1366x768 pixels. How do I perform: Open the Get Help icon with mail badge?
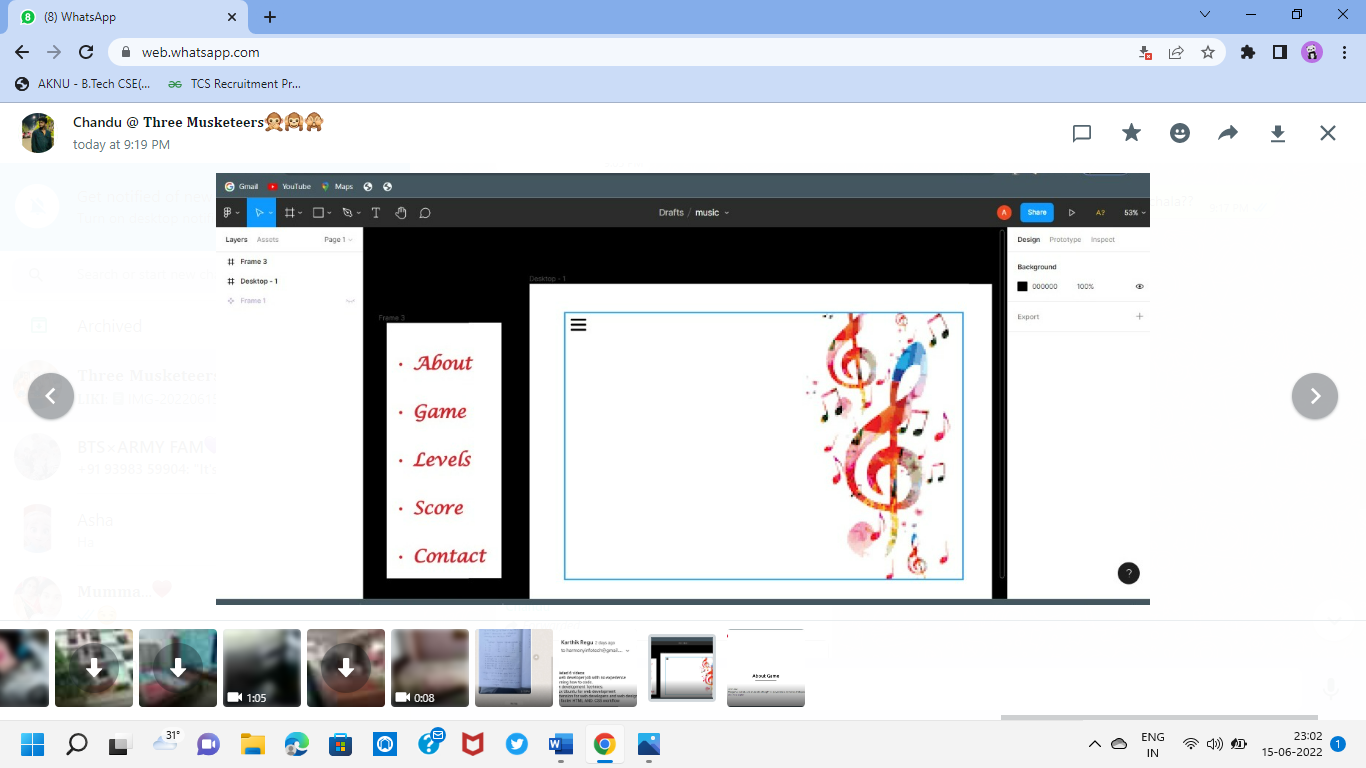click(x=431, y=742)
